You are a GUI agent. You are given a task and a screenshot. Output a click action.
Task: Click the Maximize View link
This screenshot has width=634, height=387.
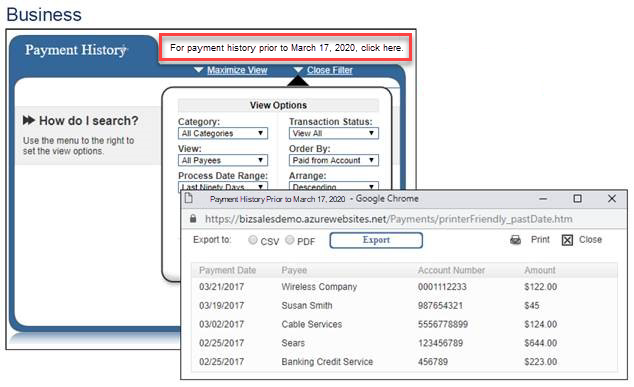[x=237, y=70]
